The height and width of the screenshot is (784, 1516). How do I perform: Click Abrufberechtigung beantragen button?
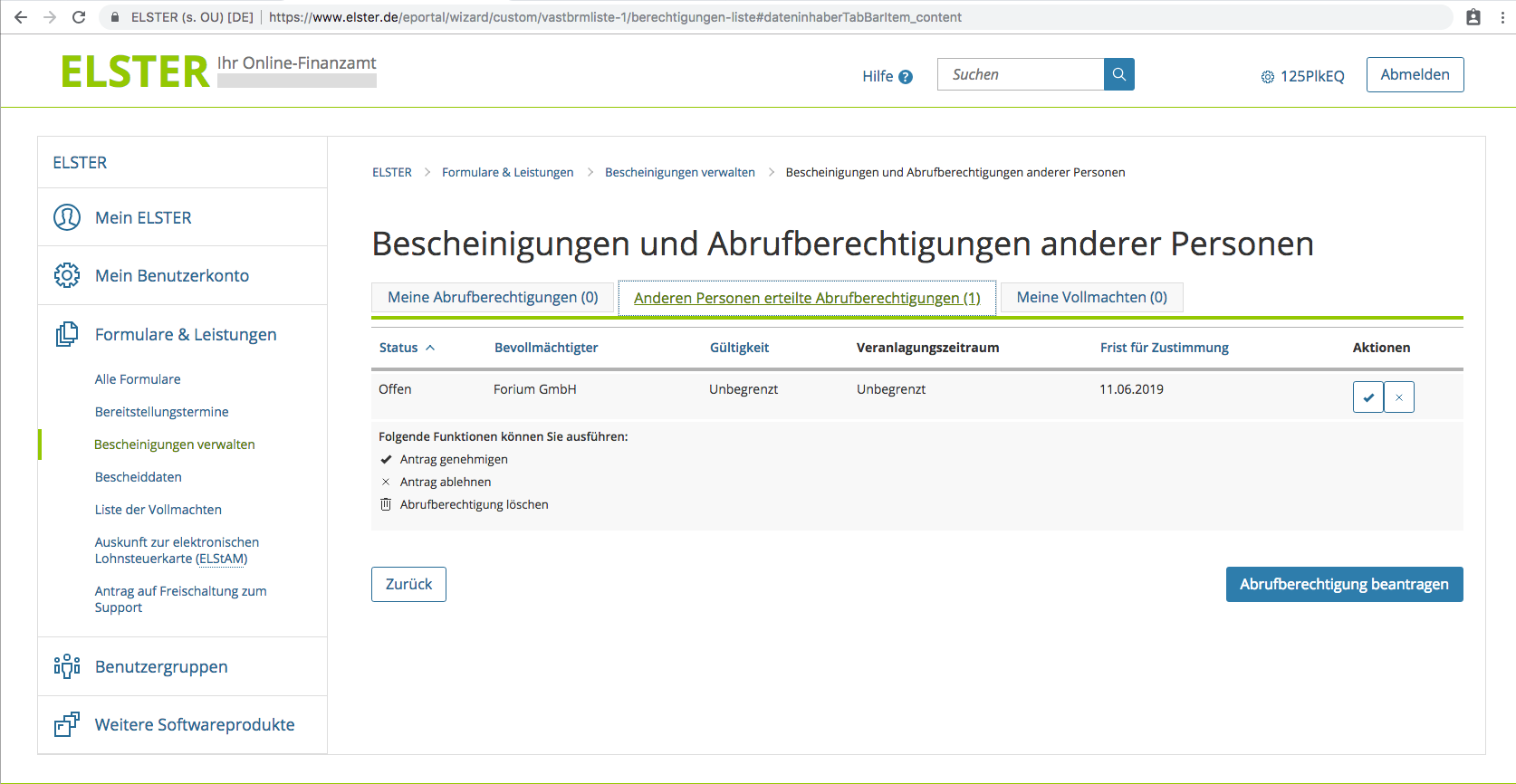[1344, 584]
